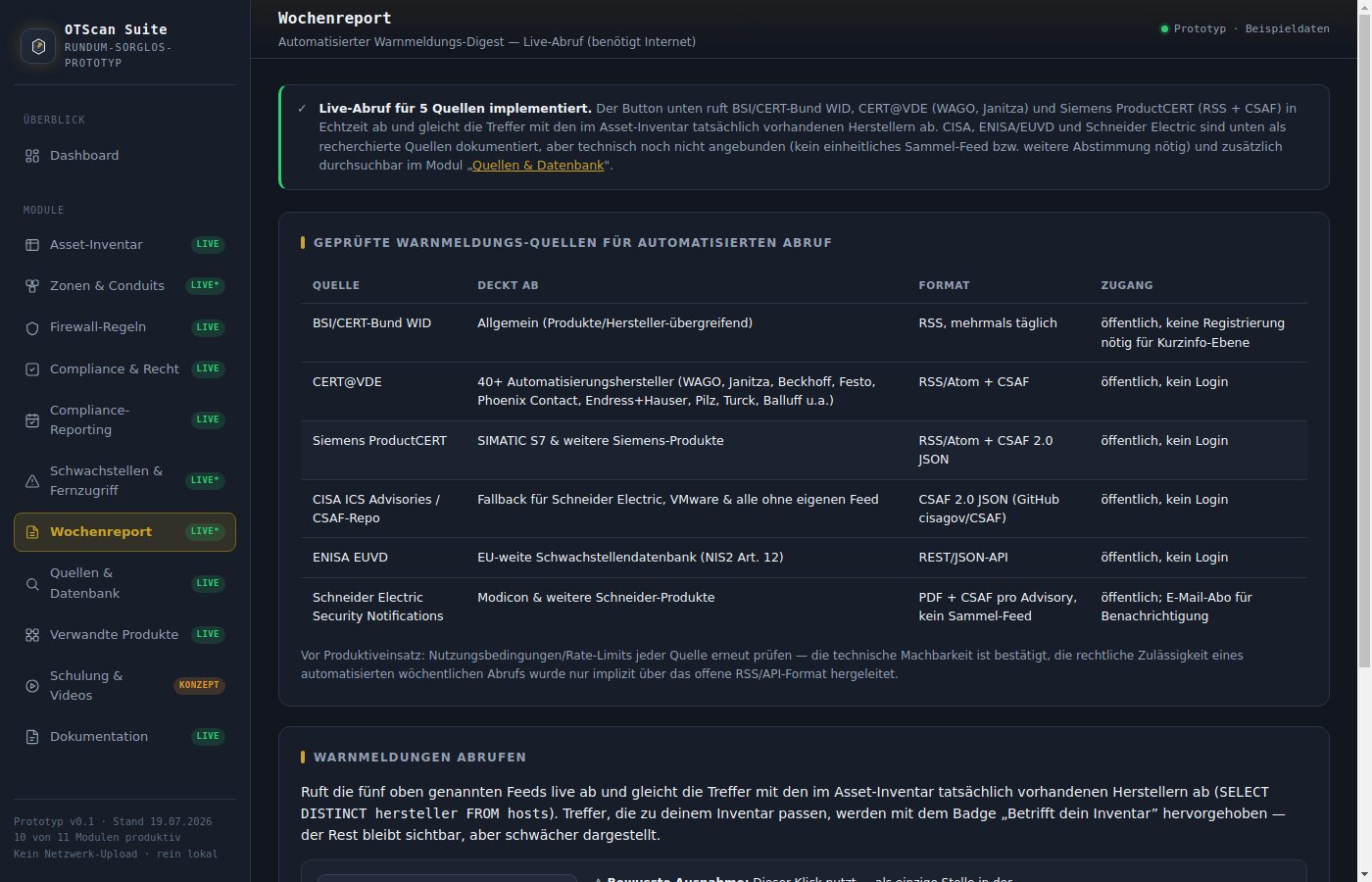Click the KONZEPT badge next to Schulung & Videos

click(199, 686)
